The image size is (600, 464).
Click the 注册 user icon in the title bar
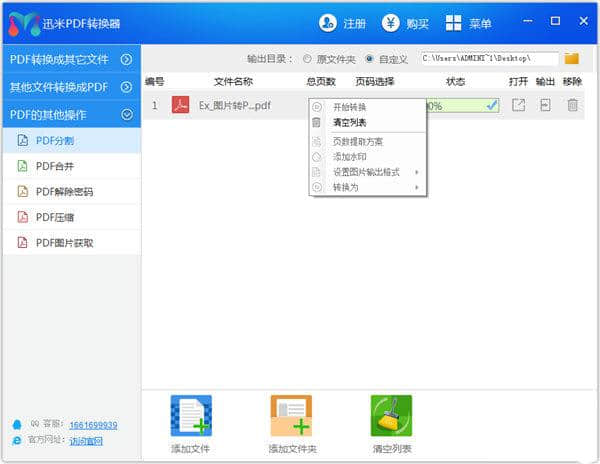327,22
